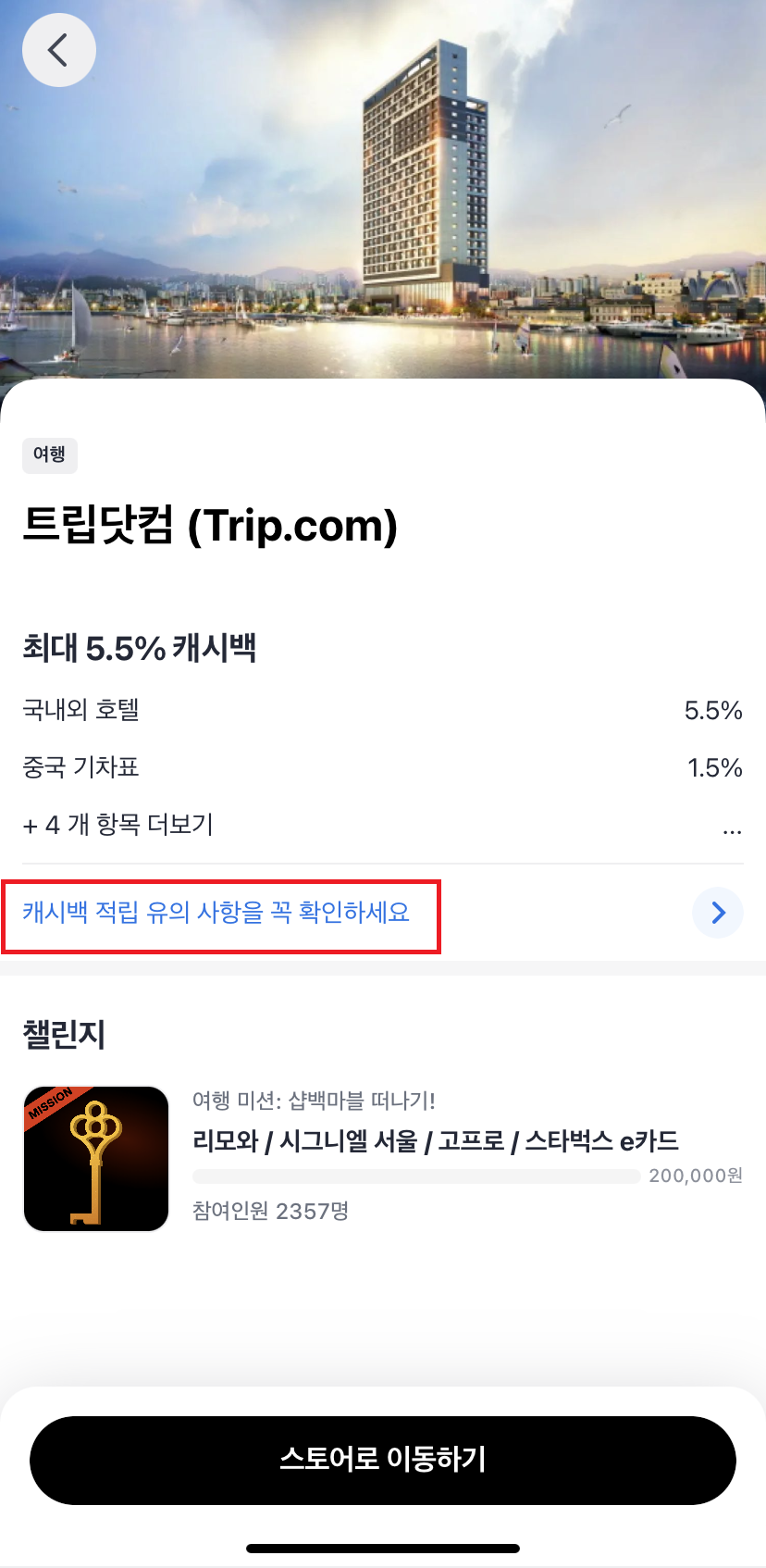
Task: Tap the 최대 5.5% 캐시백 heading
Action: pos(139,648)
